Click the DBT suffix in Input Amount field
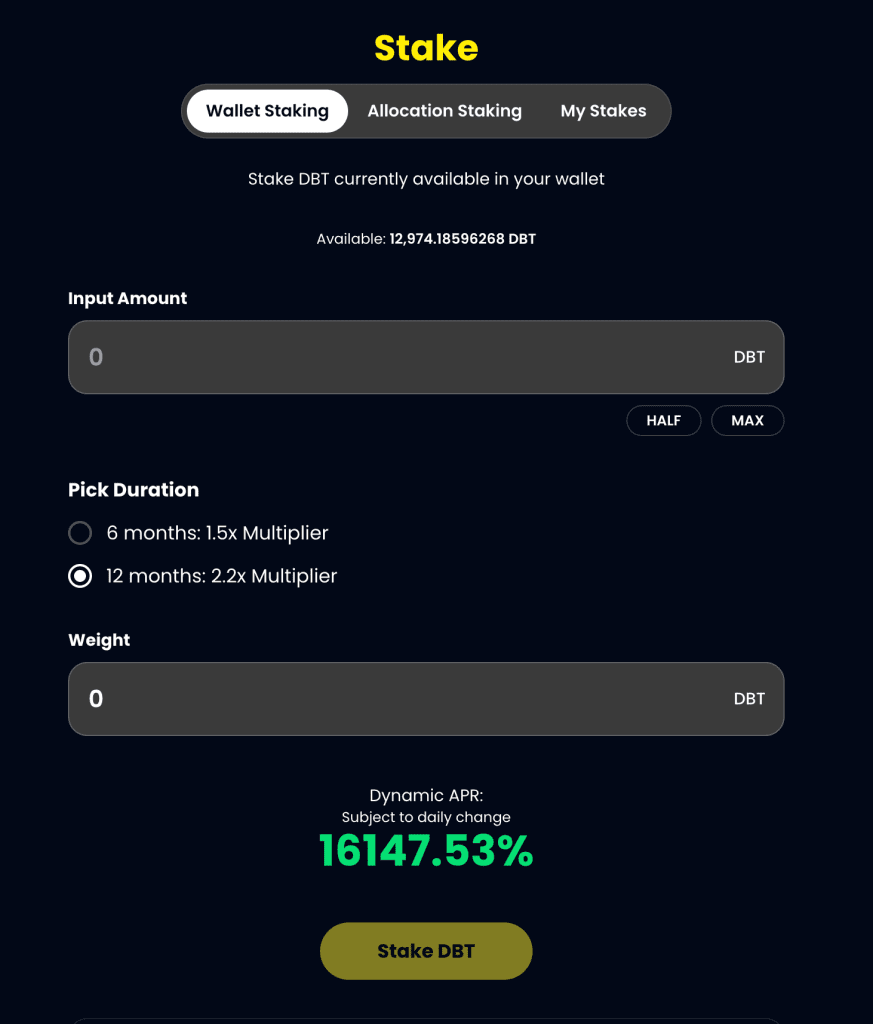Image resolution: width=873 pixels, height=1024 pixels. click(749, 357)
